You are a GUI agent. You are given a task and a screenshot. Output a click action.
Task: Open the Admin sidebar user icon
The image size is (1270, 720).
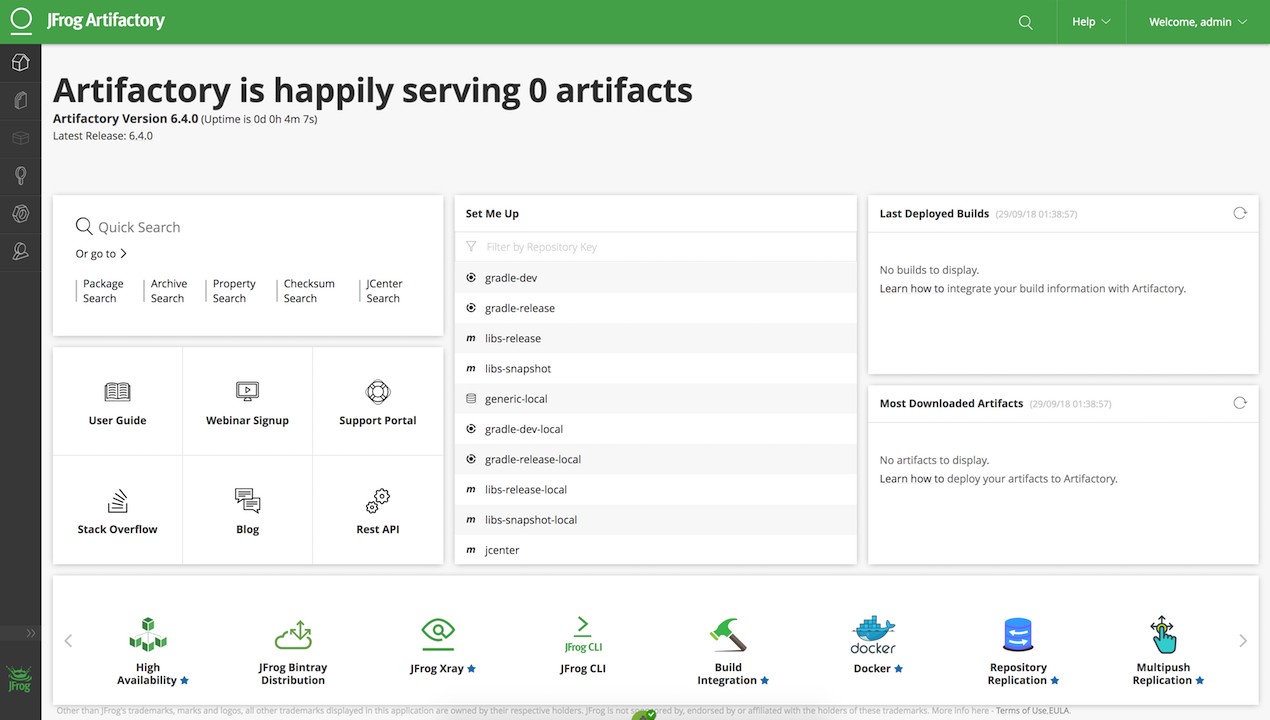coord(20,252)
